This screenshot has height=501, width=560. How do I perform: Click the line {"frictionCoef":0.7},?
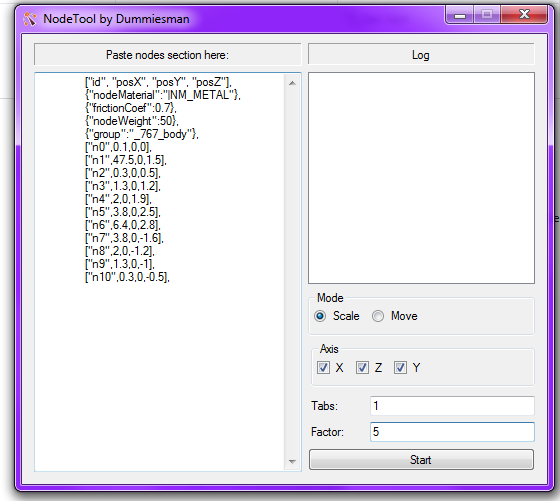click(131, 108)
